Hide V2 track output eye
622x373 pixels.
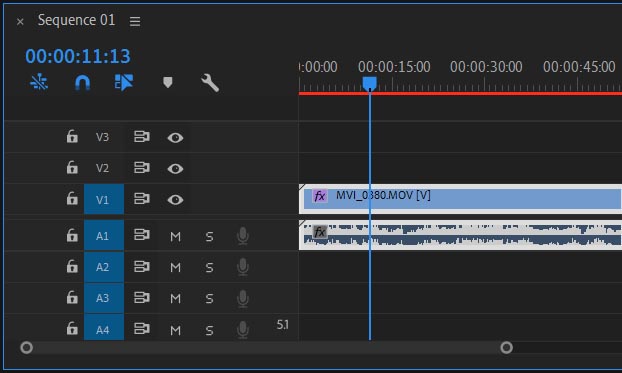pos(175,169)
